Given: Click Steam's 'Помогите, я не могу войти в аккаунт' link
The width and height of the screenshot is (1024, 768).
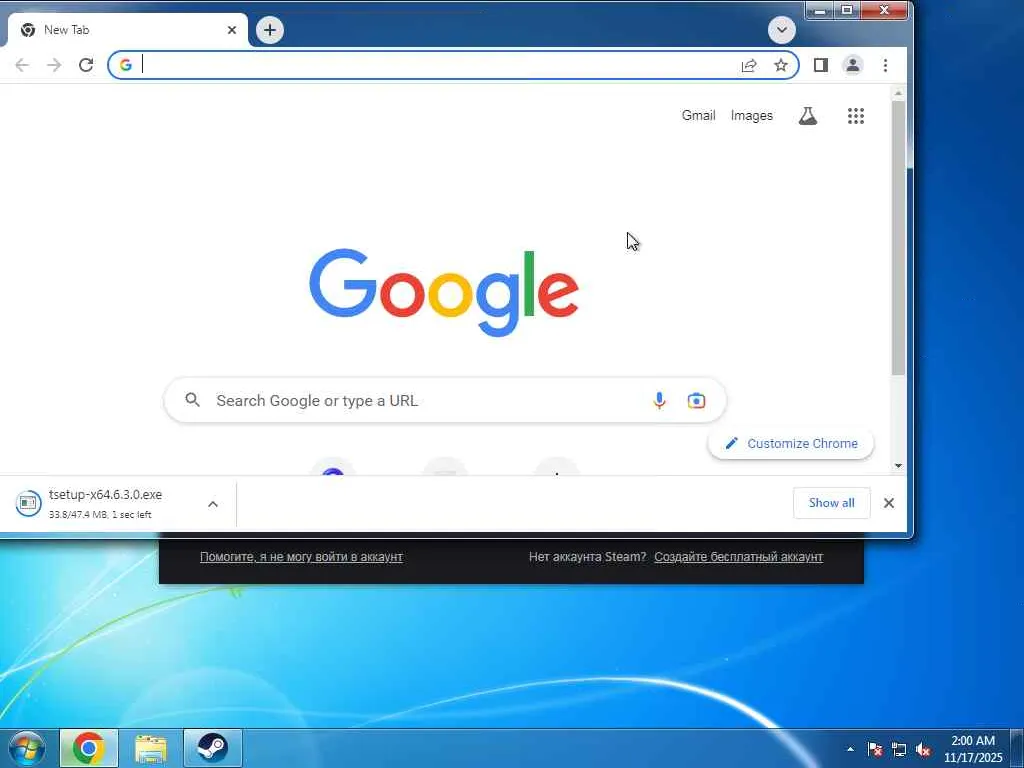Looking at the screenshot, I should 301,557.
